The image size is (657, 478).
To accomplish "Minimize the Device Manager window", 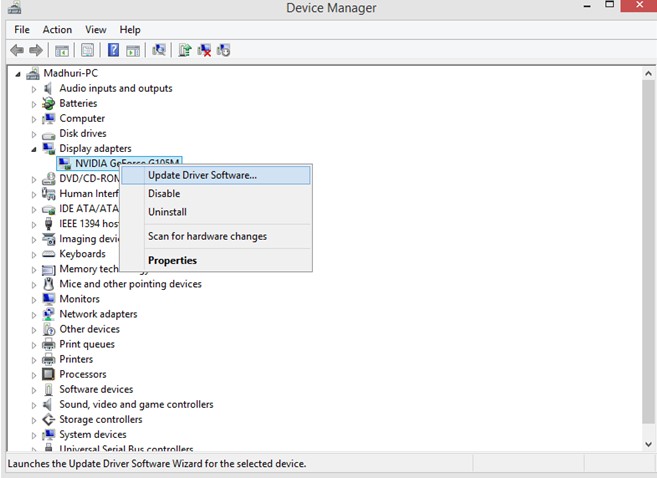I will [587, 6].
